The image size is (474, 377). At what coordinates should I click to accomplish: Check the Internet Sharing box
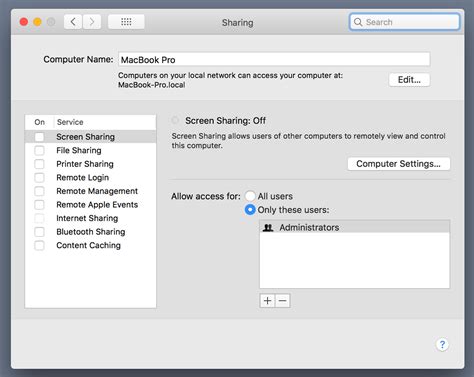click(39, 218)
